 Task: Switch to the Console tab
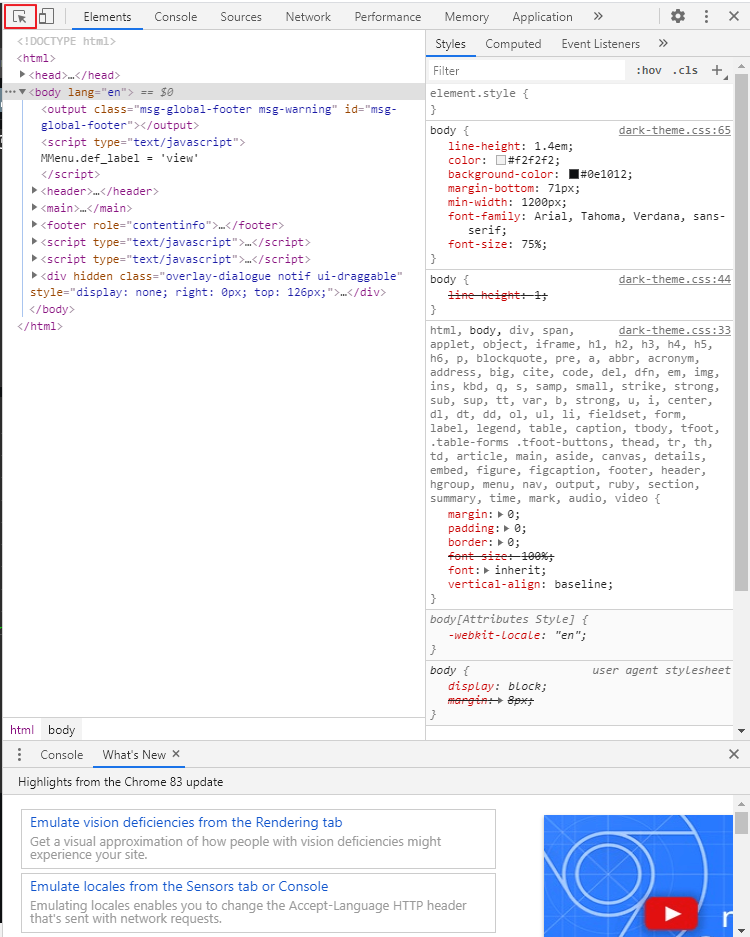(176, 17)
